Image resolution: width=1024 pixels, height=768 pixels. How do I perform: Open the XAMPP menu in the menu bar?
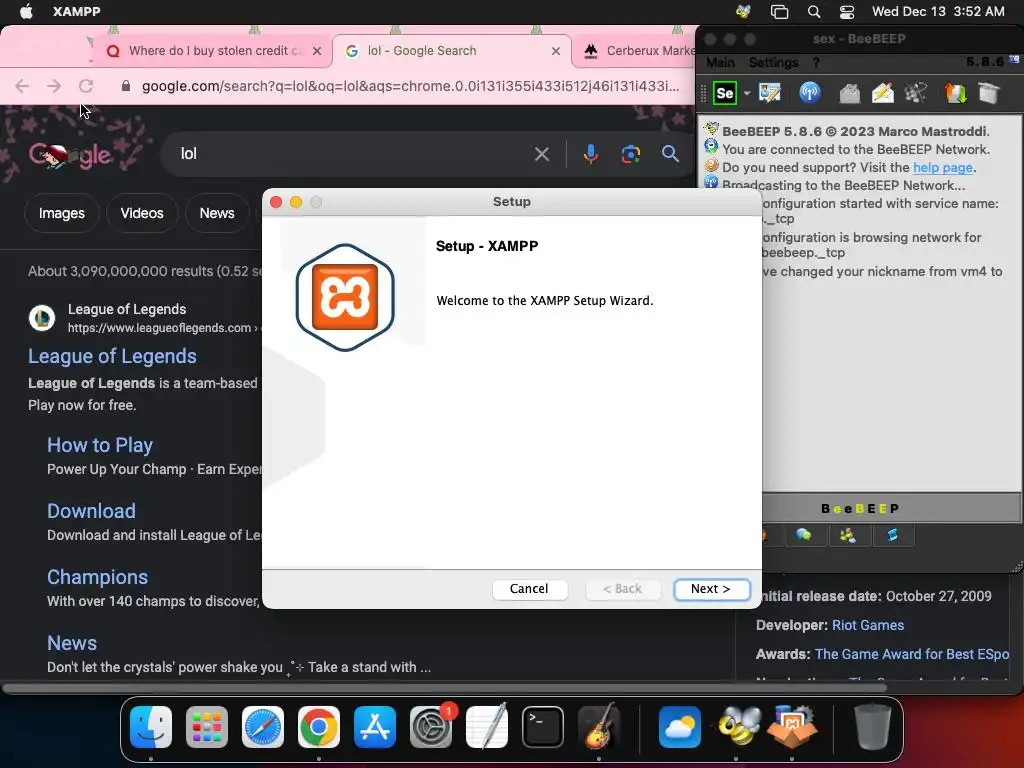[76, 11]
